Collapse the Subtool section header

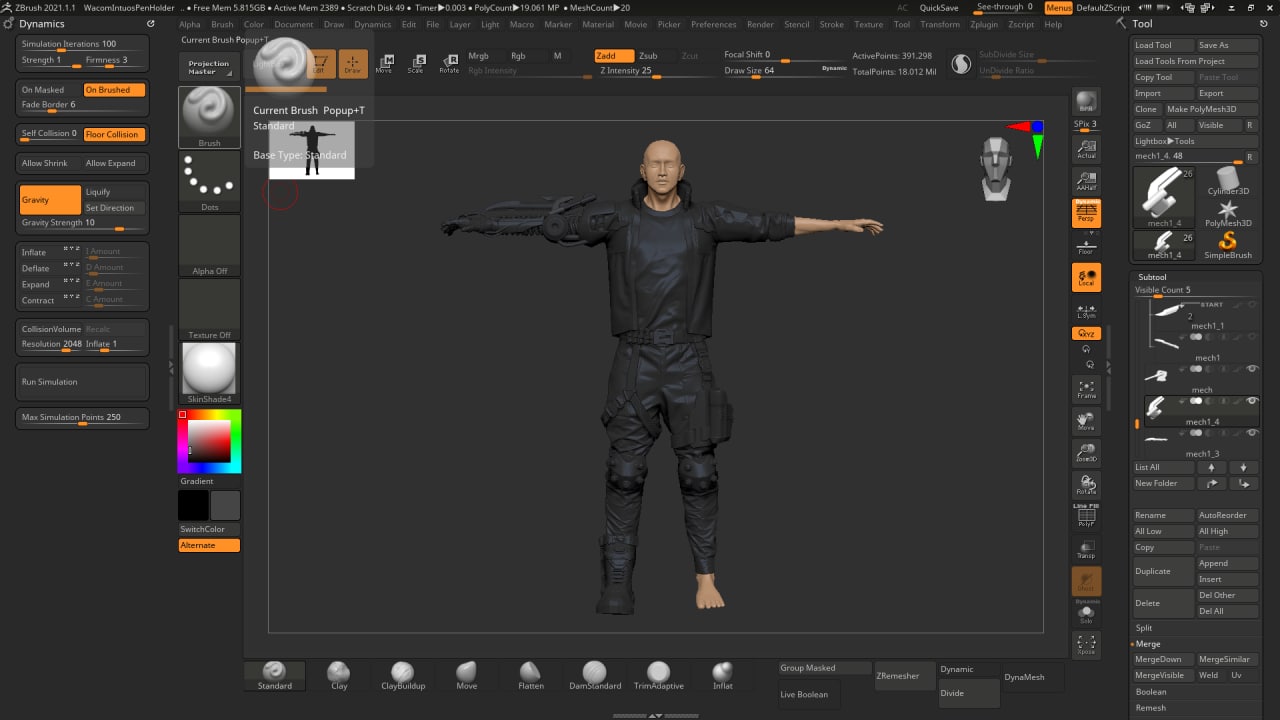click(1152, 277)
